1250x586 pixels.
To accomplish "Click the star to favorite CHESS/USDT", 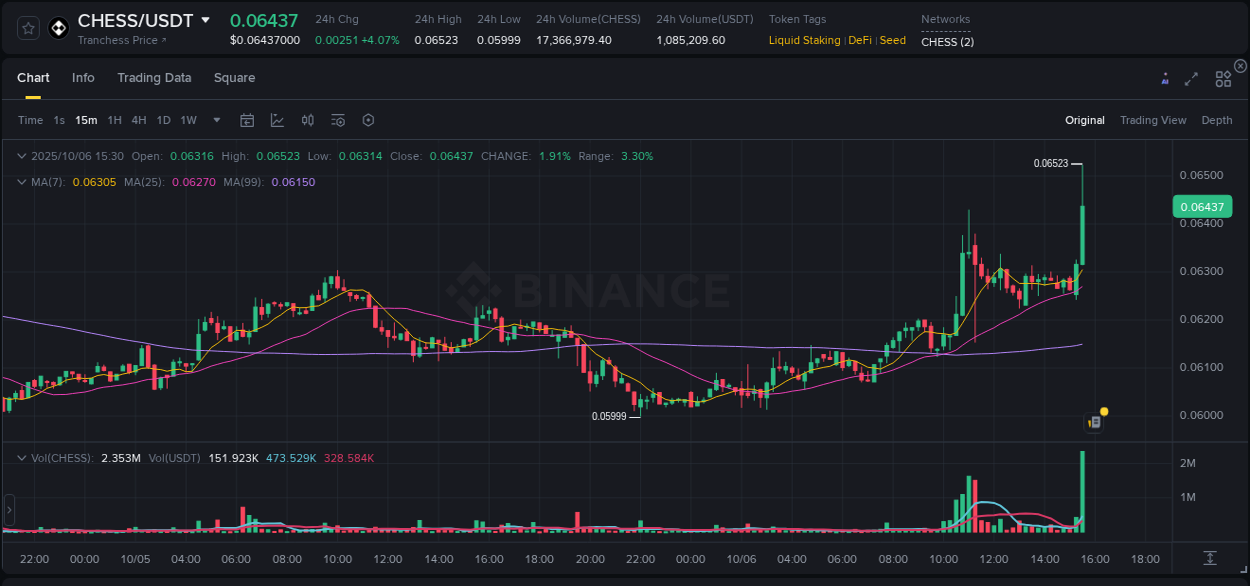I will pos(27,28).
